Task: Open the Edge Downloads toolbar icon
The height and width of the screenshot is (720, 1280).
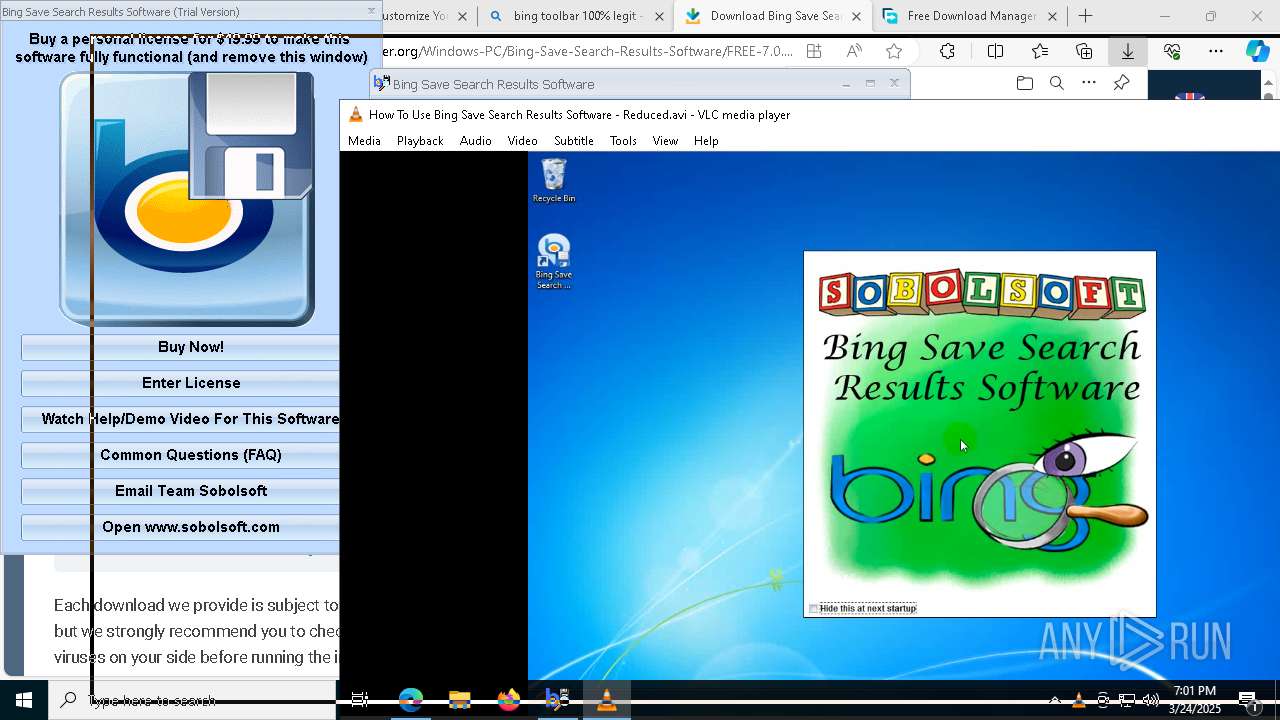Action: (1127, 52)
